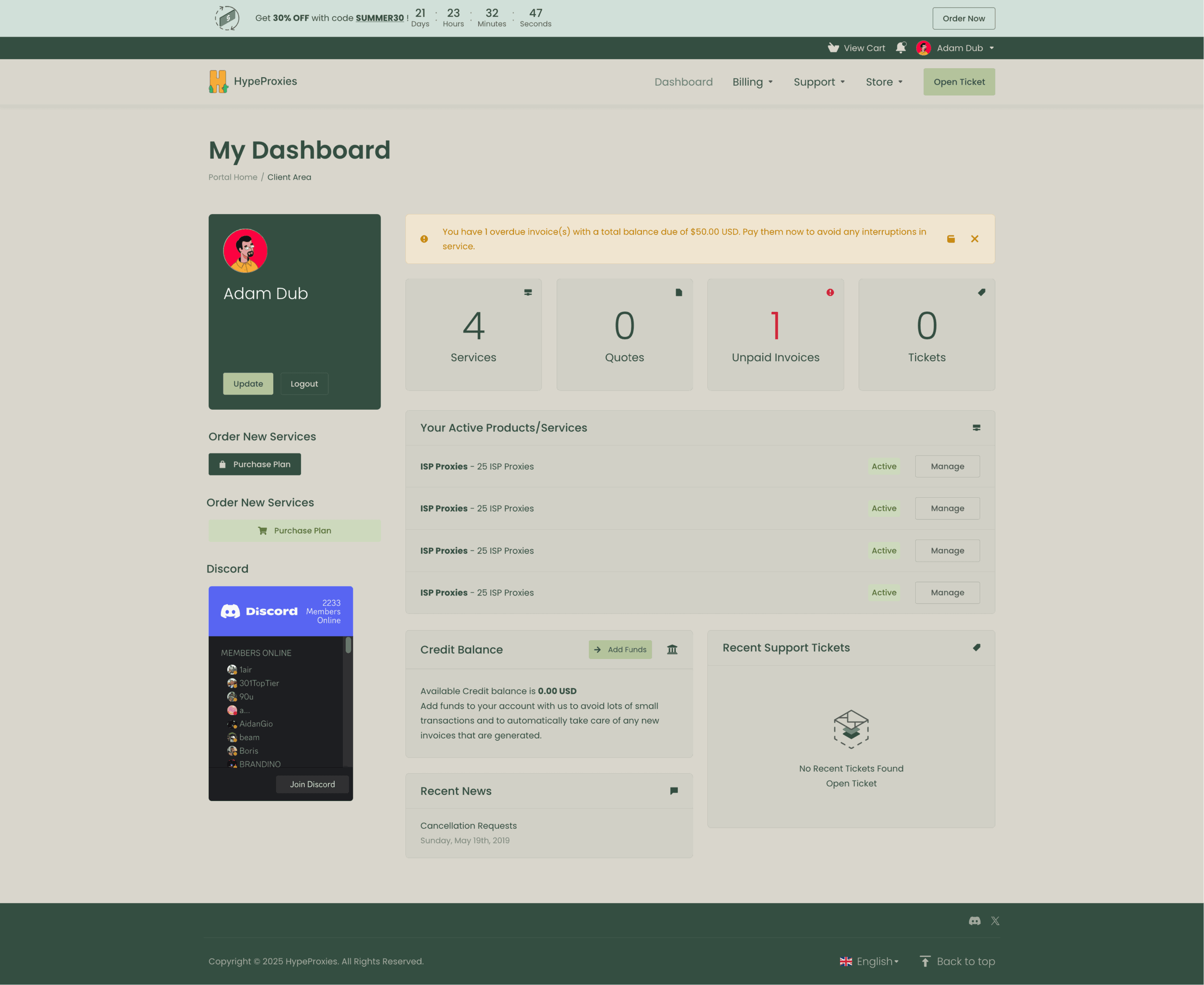Open the Discord footer icon
The width and height of the screenshot is (1204, 985).
coord(975,921)
